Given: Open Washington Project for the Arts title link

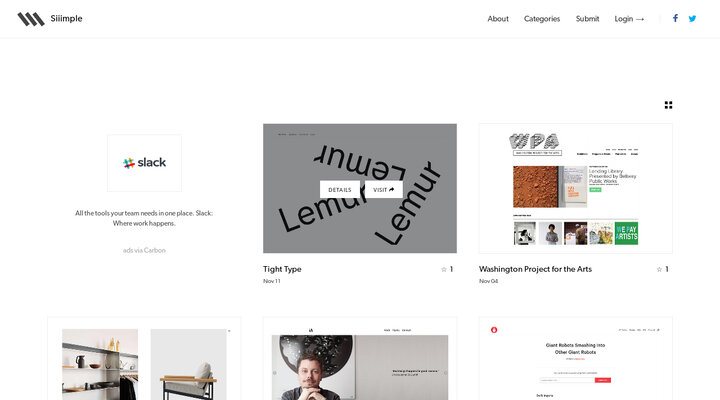Looking at the screenshot, I should tap(535, 269).
